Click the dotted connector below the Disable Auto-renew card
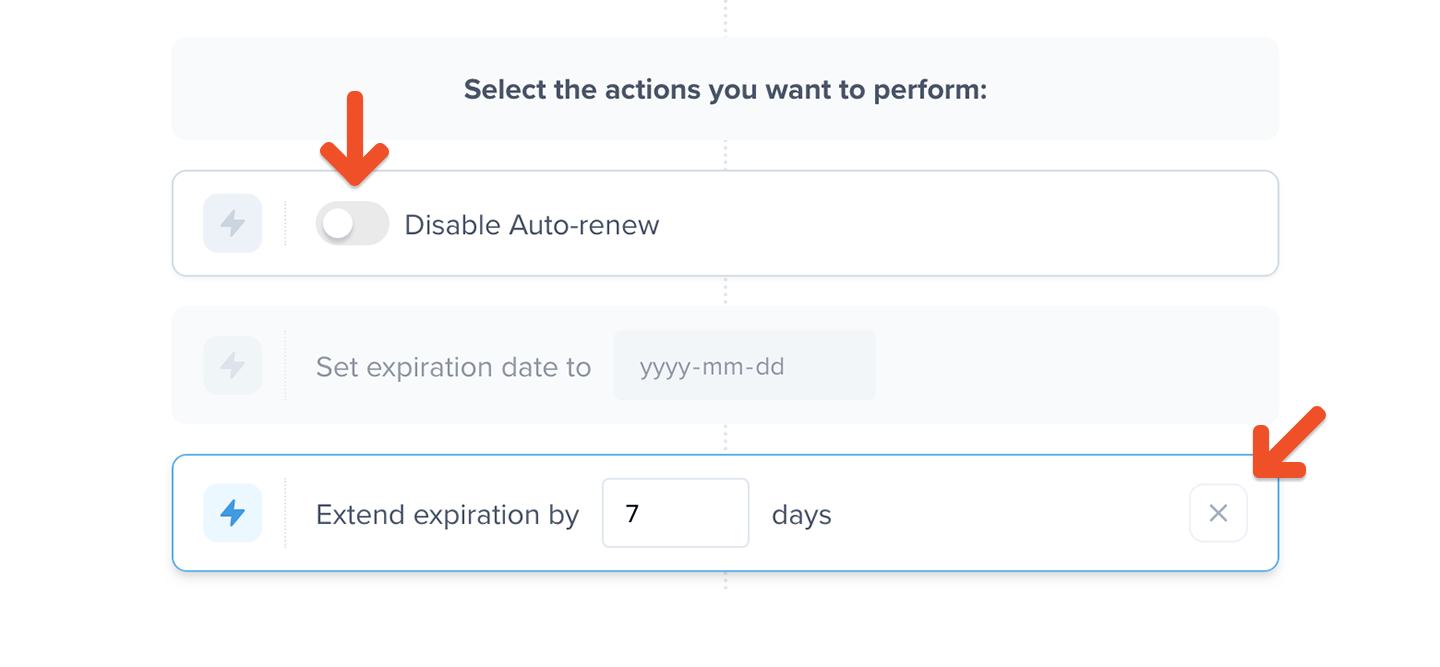 tap(725, 290)
